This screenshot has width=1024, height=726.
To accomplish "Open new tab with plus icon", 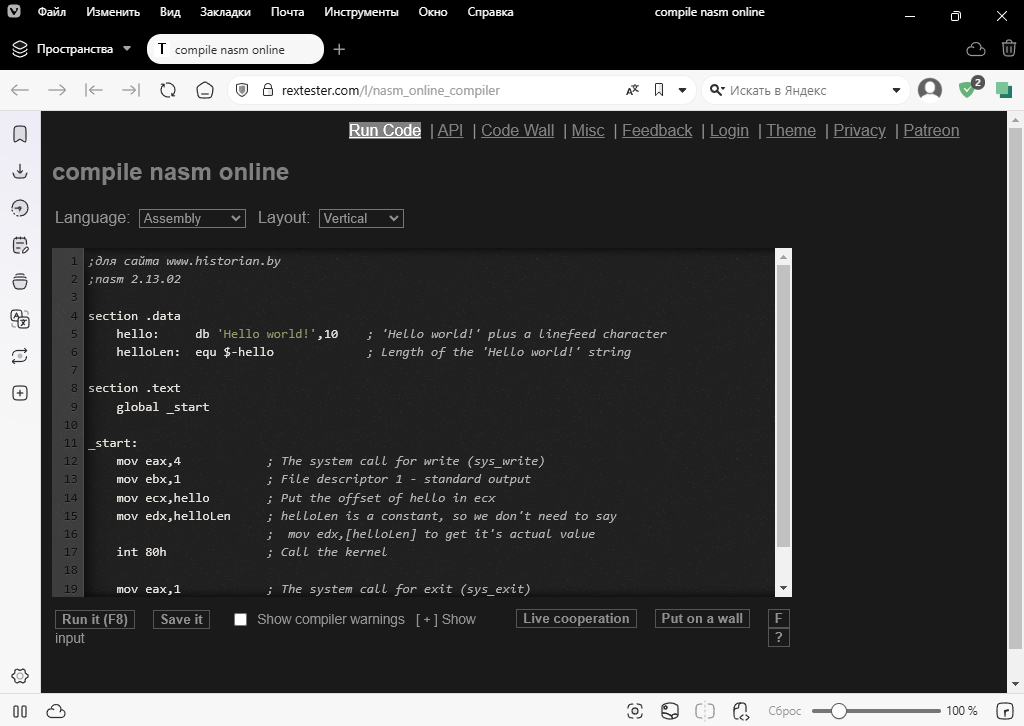I will click(x=339, y=49).
